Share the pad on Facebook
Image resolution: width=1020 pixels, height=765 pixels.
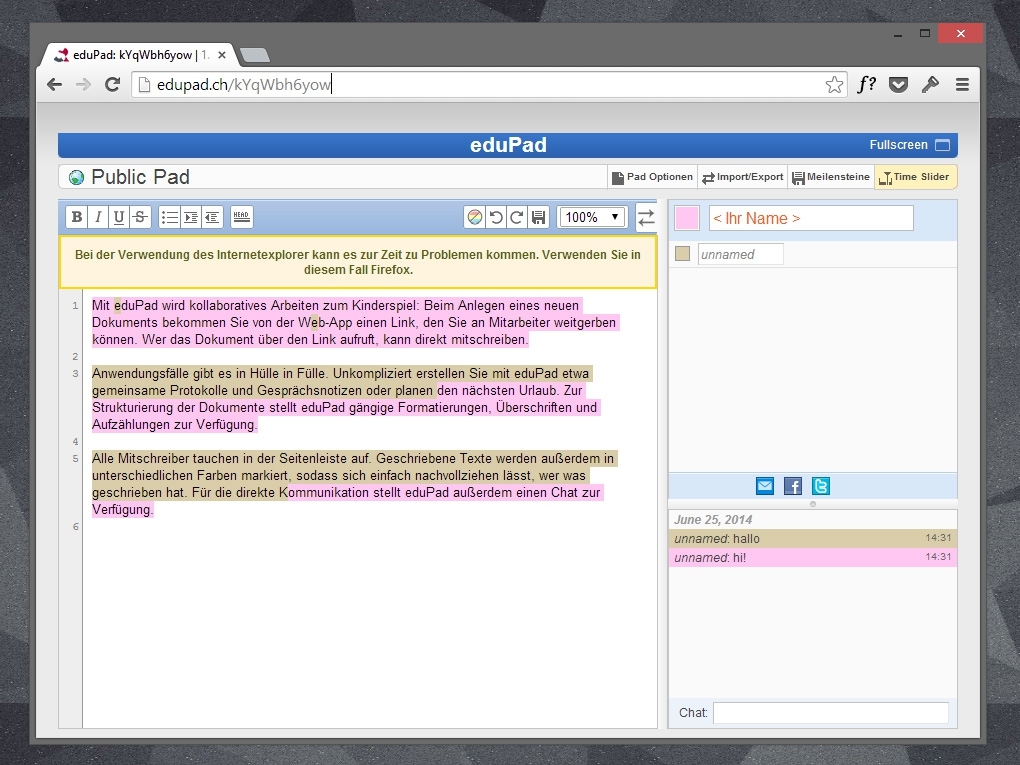pyautogui.click(x=793, y=487)
